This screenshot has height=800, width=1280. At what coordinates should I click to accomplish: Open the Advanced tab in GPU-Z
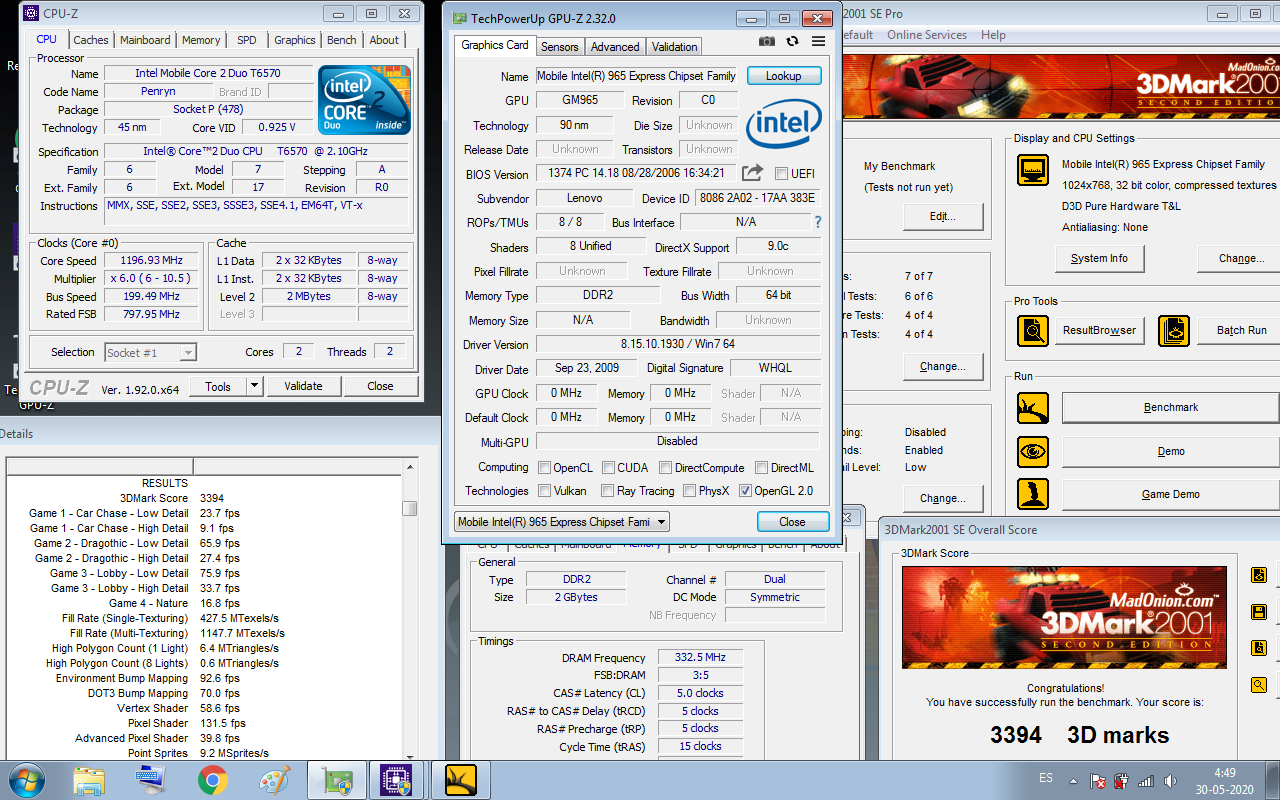[x=615, y=47]
